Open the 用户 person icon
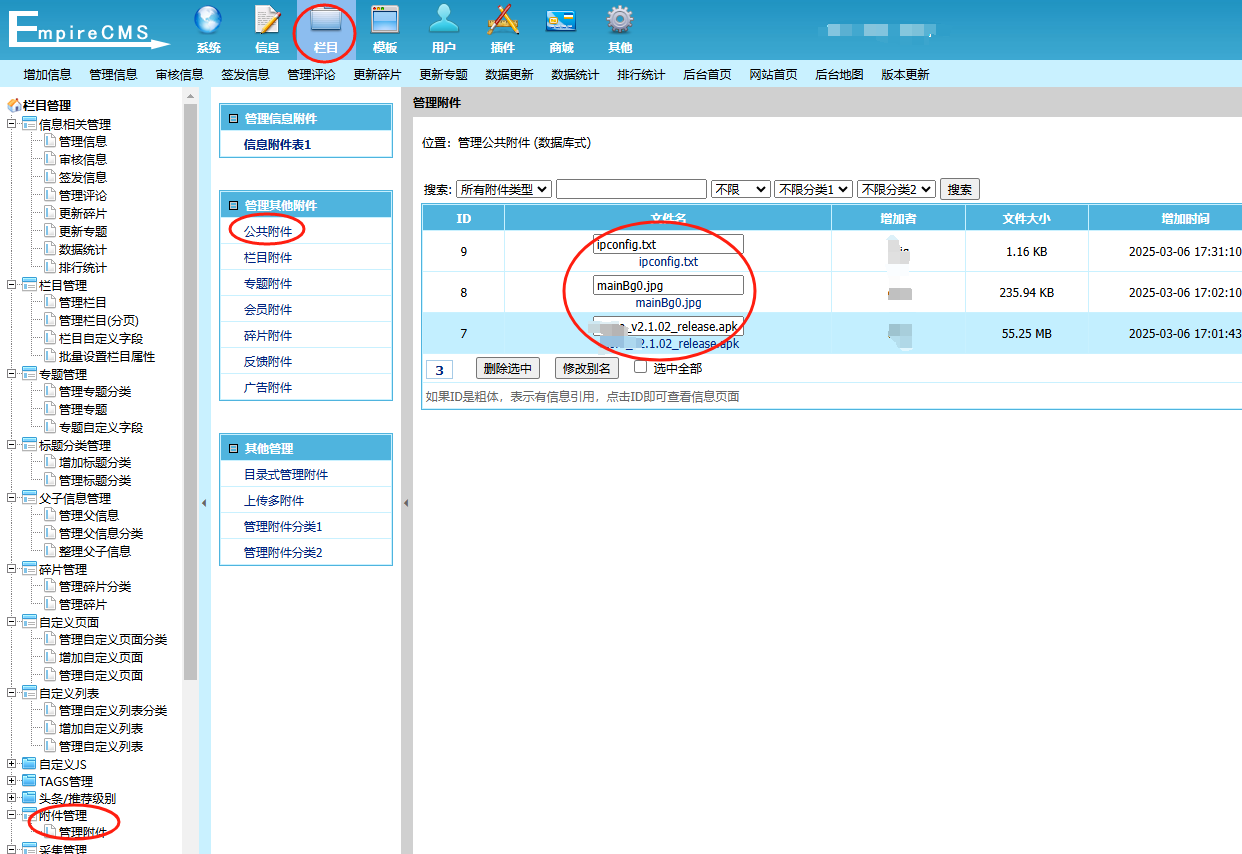1242x854 pixels. [444, 20]
